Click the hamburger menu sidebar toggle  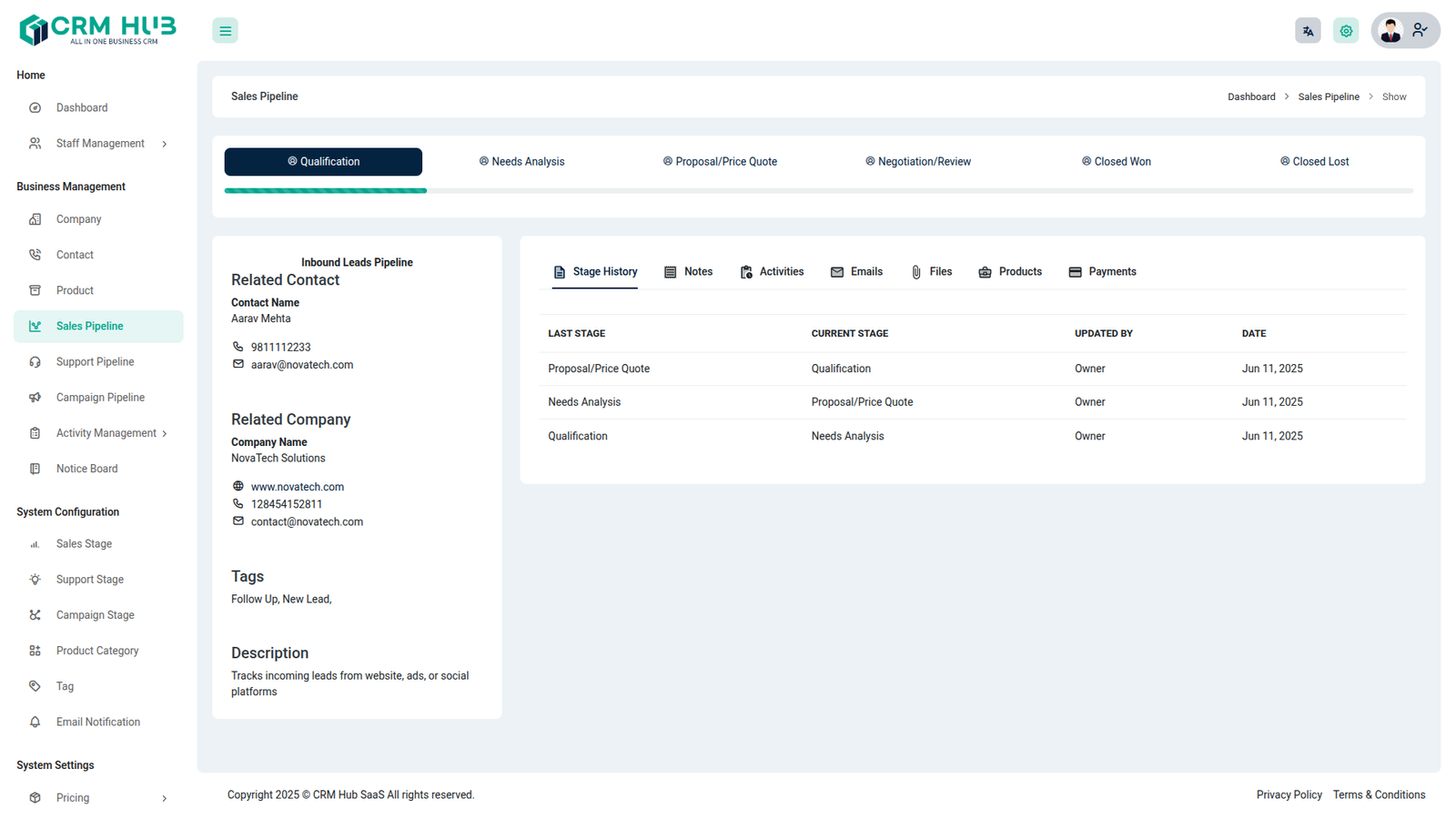pos(225,31)
